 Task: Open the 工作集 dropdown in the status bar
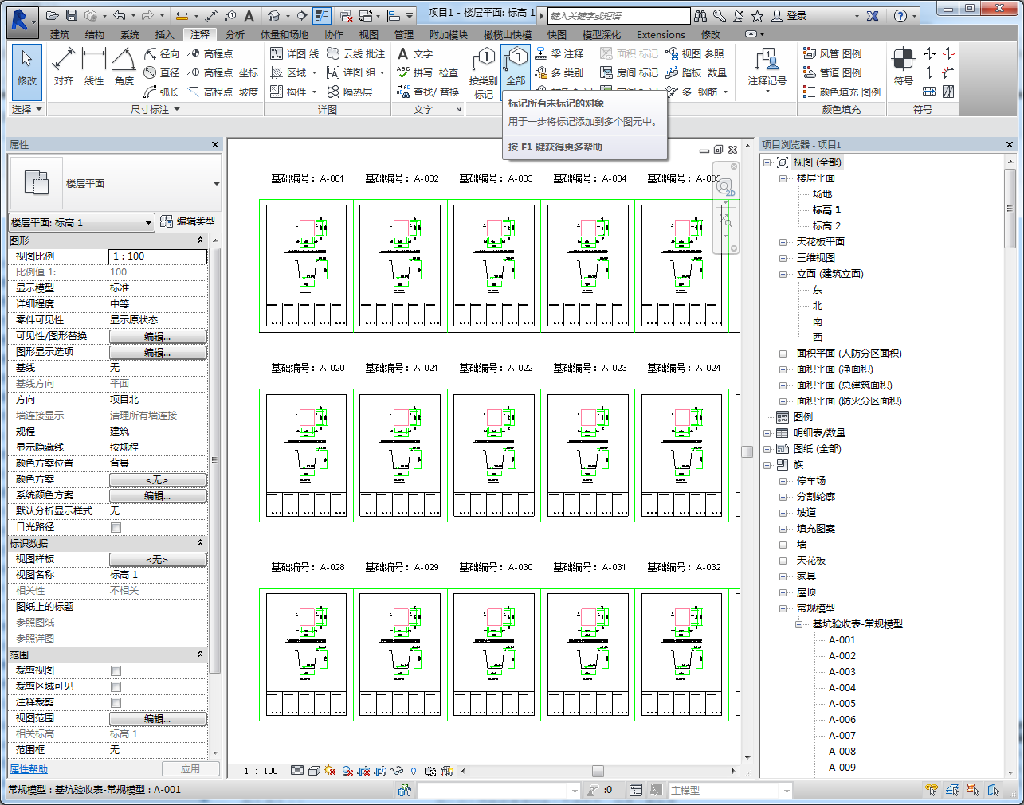[x=574, y=791]
